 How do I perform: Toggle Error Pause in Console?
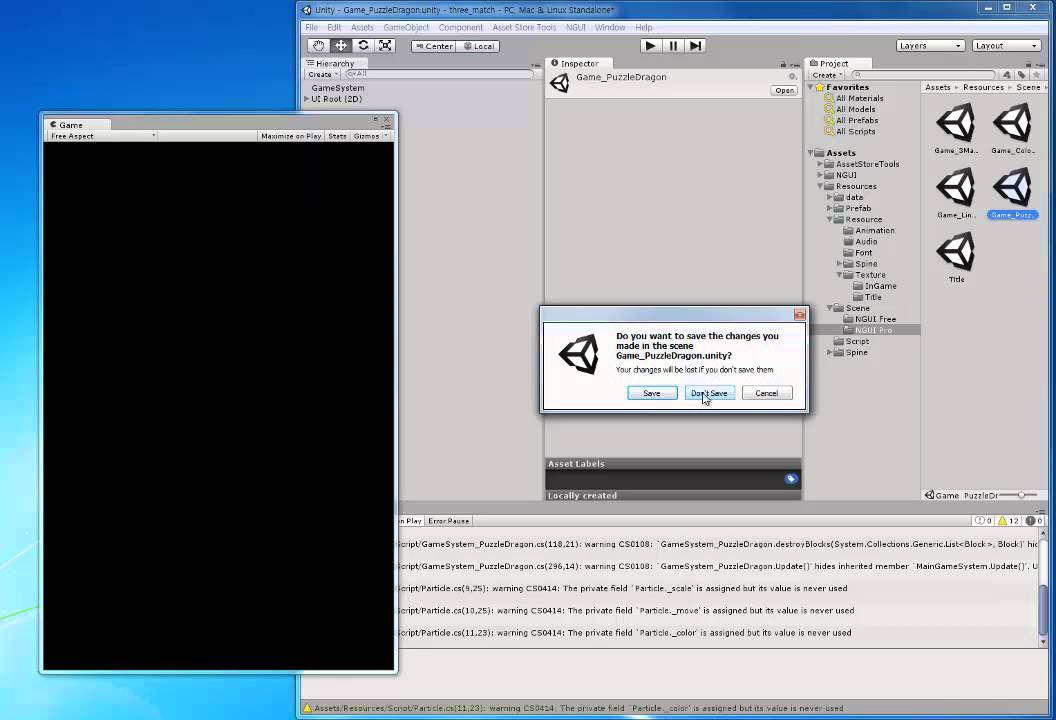(449, 521)
